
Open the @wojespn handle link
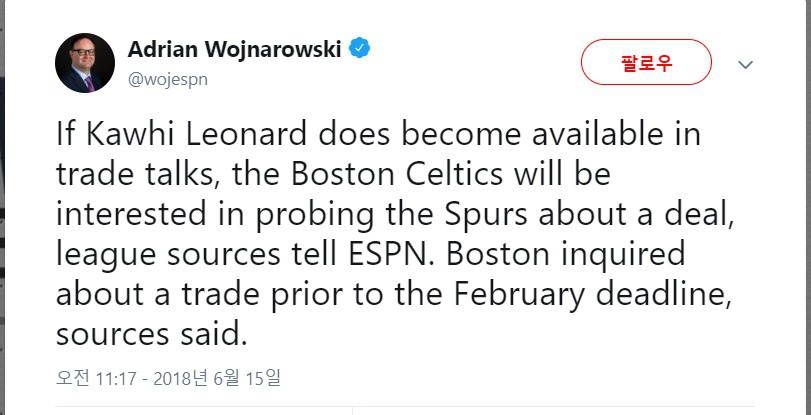coord(168,80)
